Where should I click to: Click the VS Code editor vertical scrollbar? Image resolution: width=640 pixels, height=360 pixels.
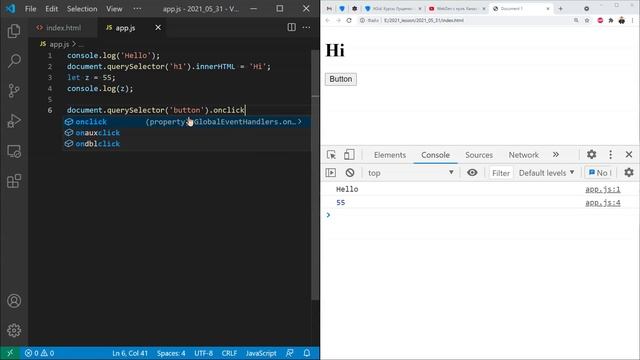click(315, 176)
